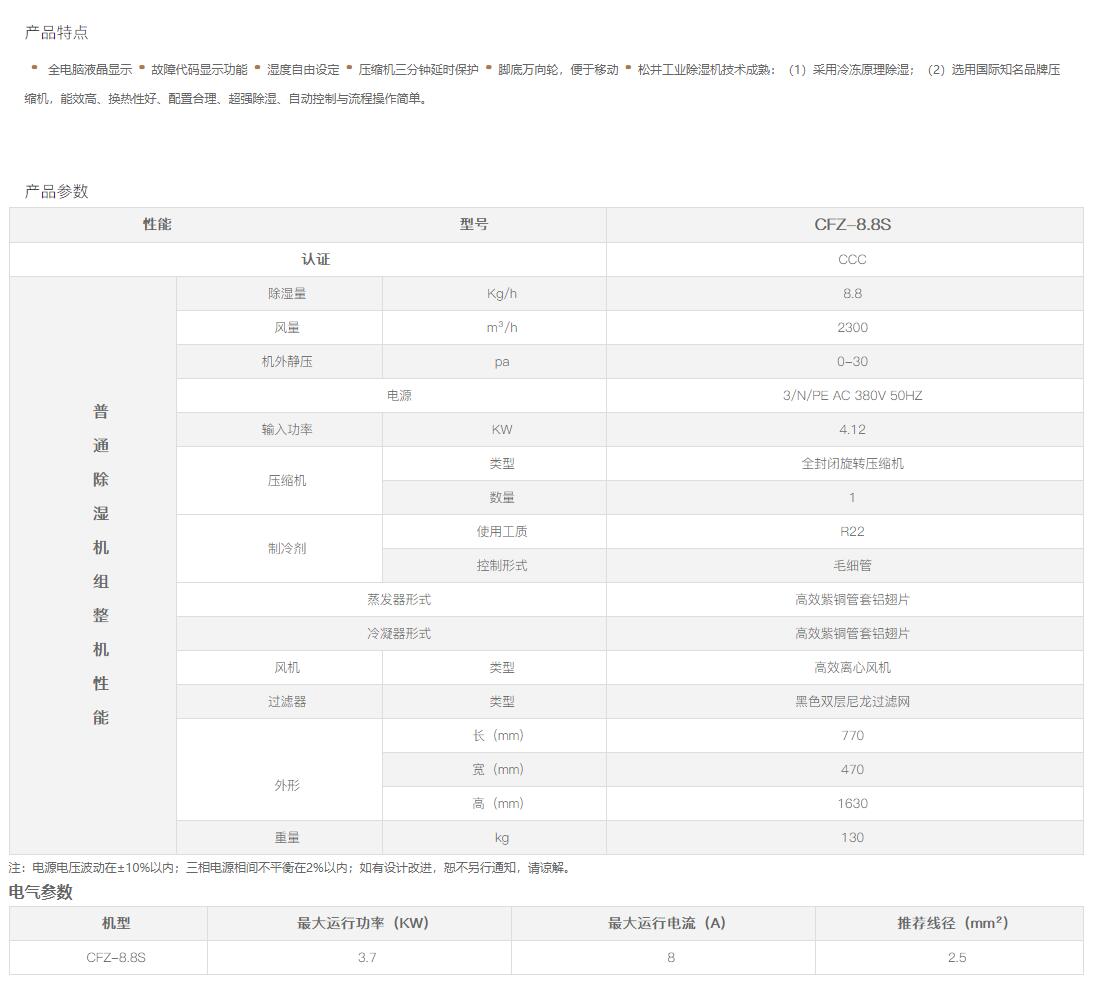The width and height of the screenshot is (1110, 1001).
Task: Click the 高效离心风机 fan type cell
Action: (x=852, y=667)
